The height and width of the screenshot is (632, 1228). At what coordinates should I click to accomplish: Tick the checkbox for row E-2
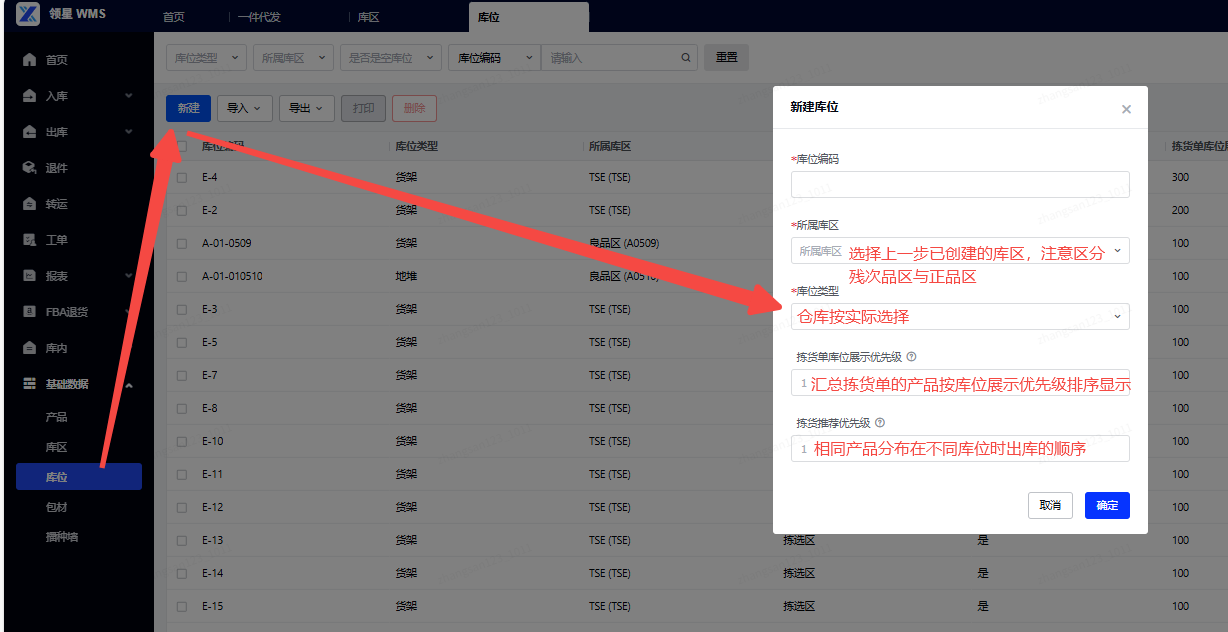[x=182, y=211]
